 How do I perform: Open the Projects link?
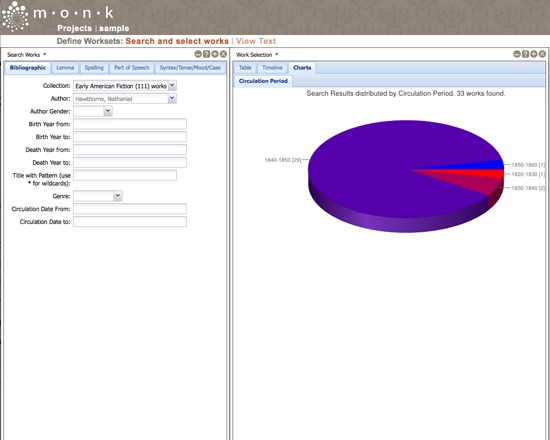[x=74, y=28]
